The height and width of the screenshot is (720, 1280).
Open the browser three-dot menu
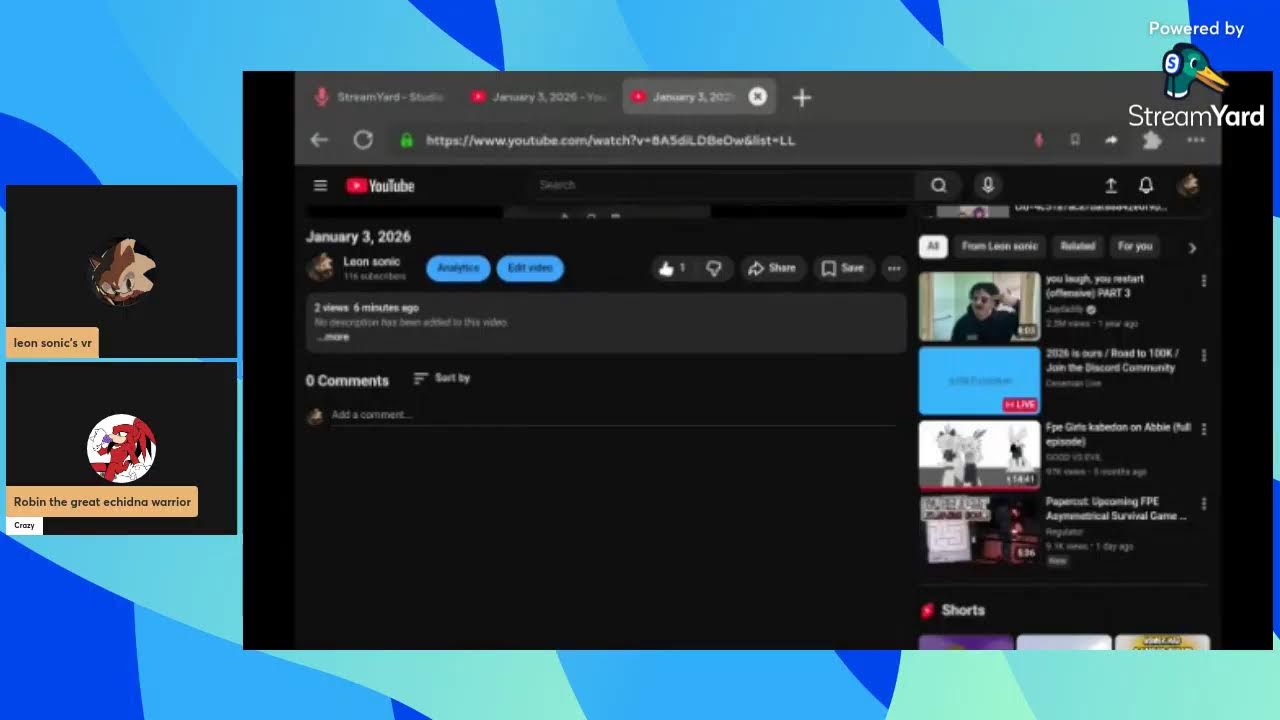tap(1195, 140)
